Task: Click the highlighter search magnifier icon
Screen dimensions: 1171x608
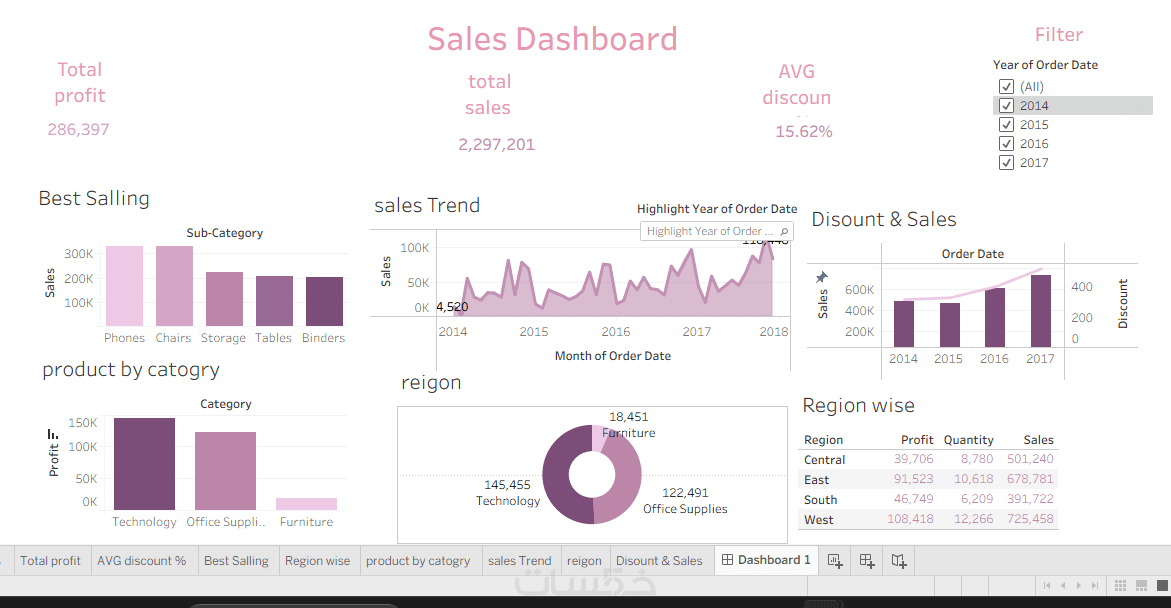Action: click(x=784, y=231)
